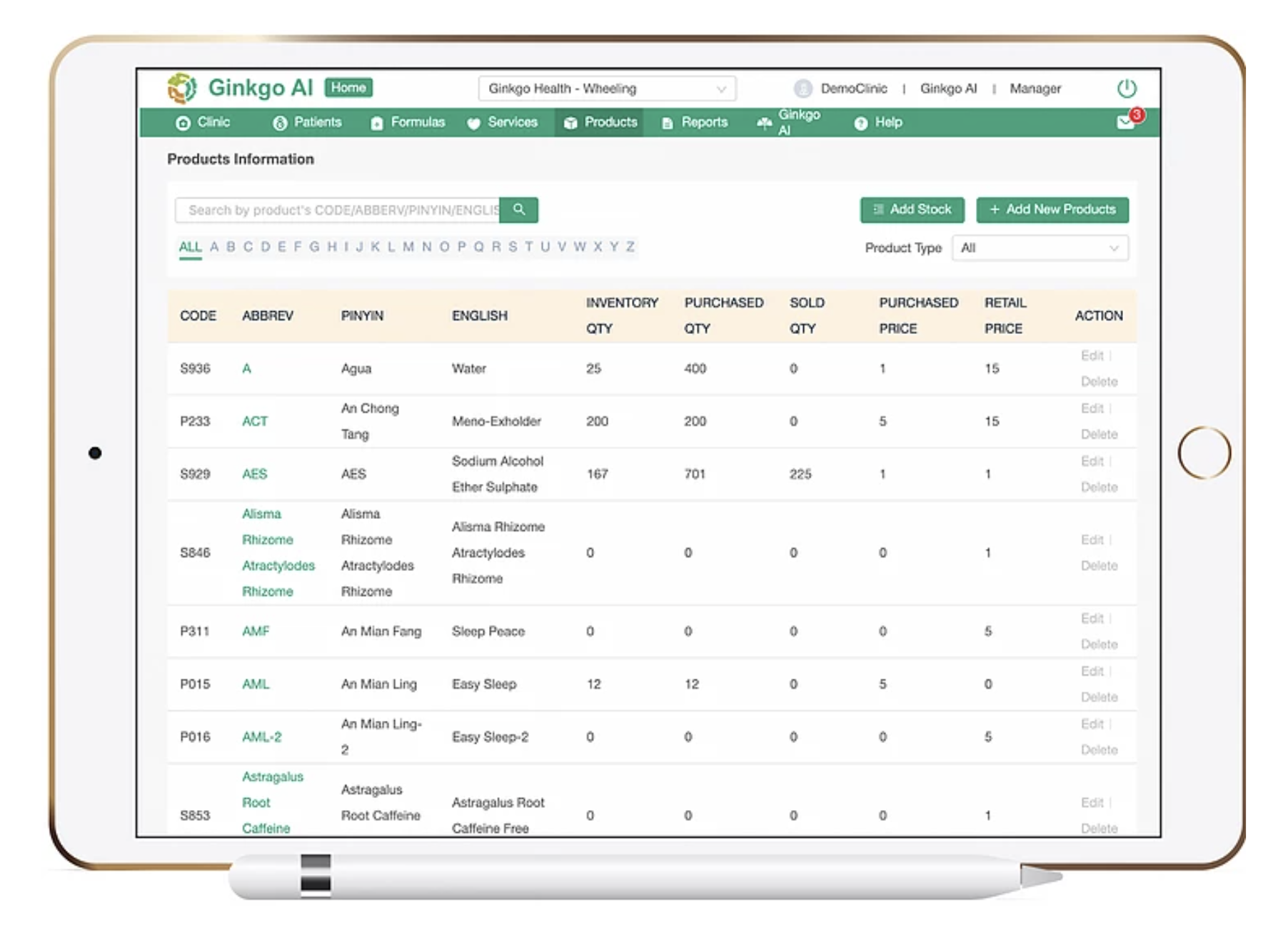Open the AML-2 product link
The width and height of the screenshot is (1288, 935).
[x=261, y=737]
